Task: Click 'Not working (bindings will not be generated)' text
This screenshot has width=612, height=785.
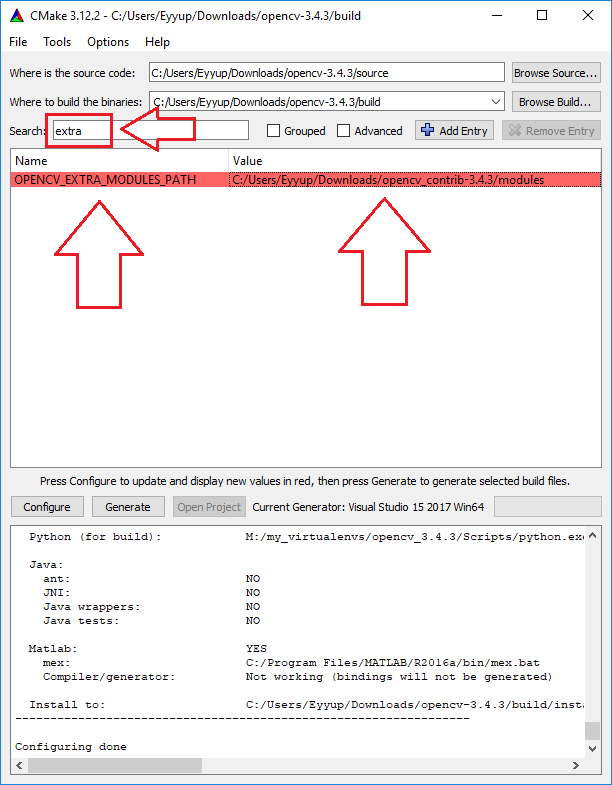Action: [399, 677]
